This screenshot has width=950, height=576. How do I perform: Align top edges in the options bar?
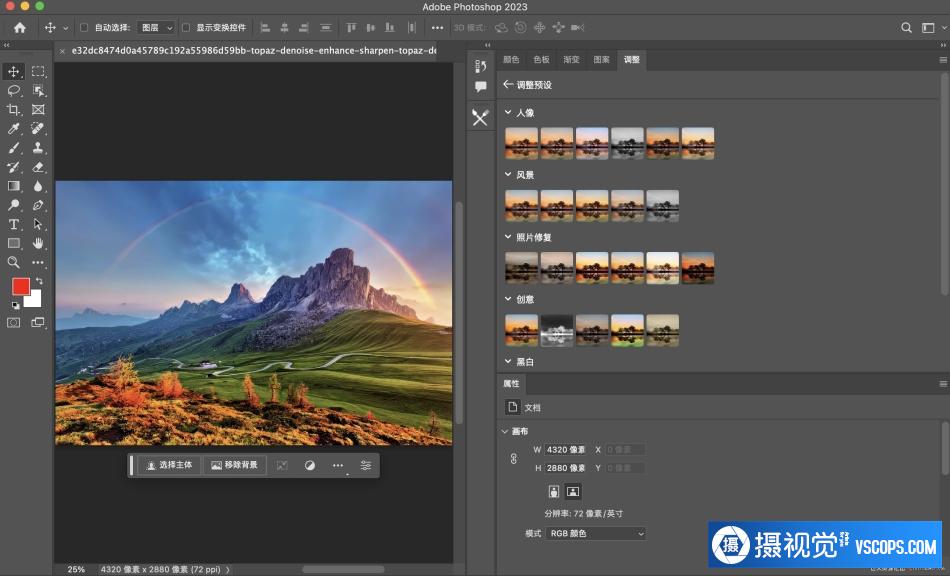click(x=351, y=27)
